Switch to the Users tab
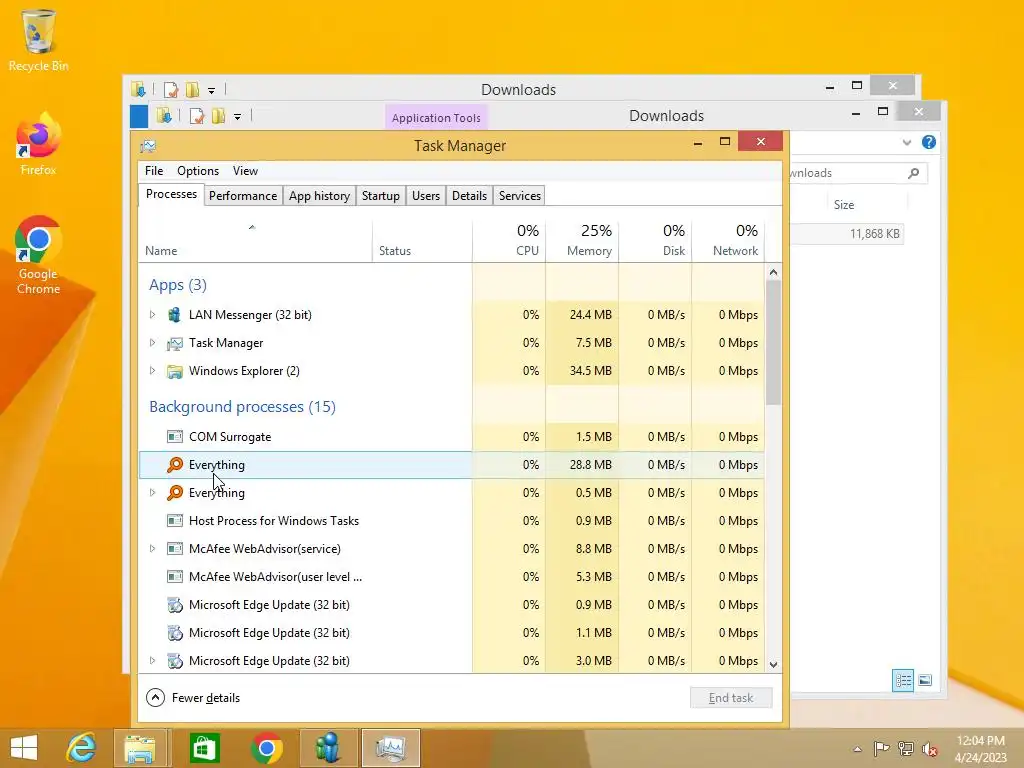The height and width of the screenshot is (768, 1024). [x=426, y=196]
